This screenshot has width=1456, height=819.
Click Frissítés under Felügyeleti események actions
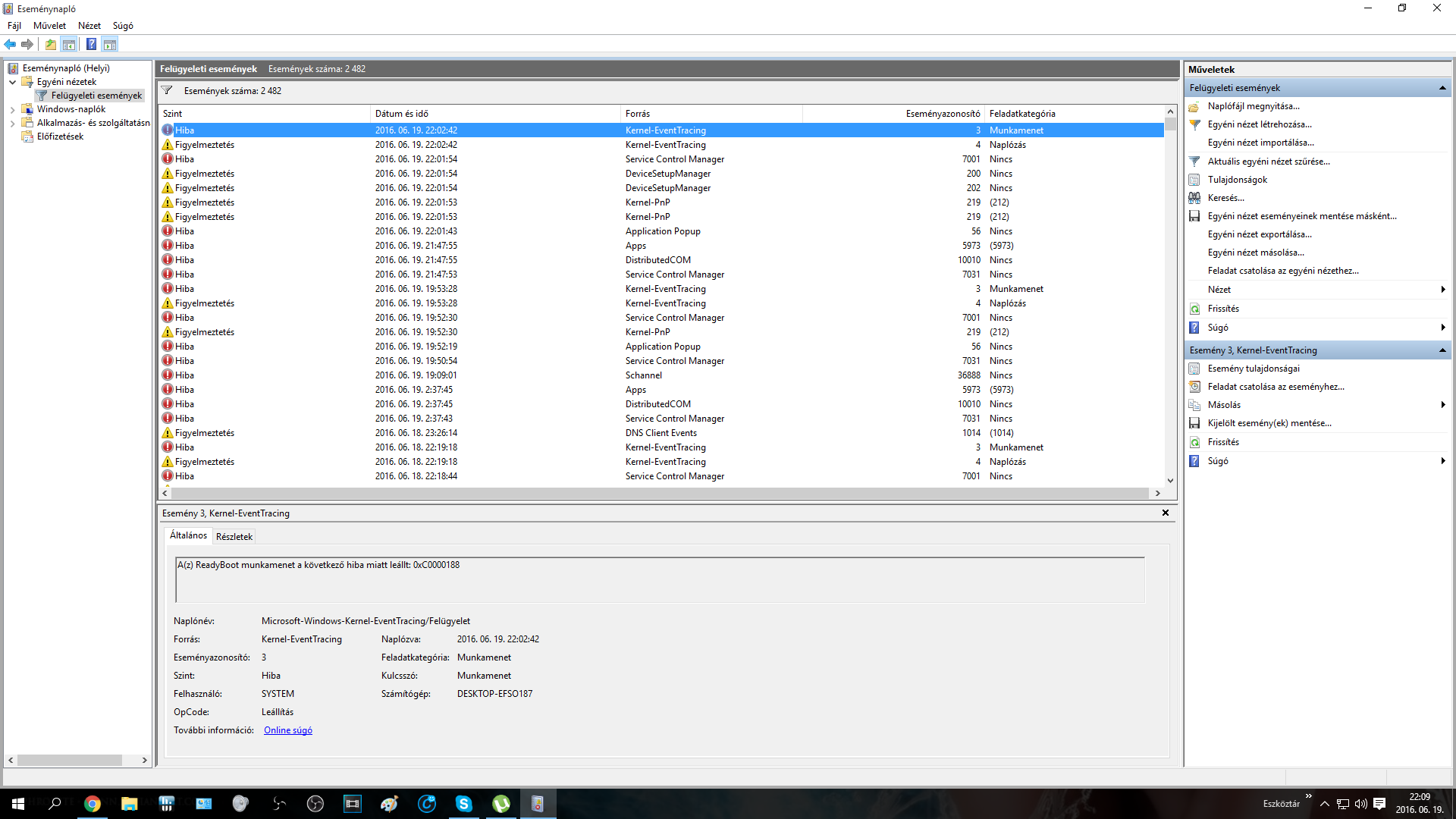coord(1223,309)
